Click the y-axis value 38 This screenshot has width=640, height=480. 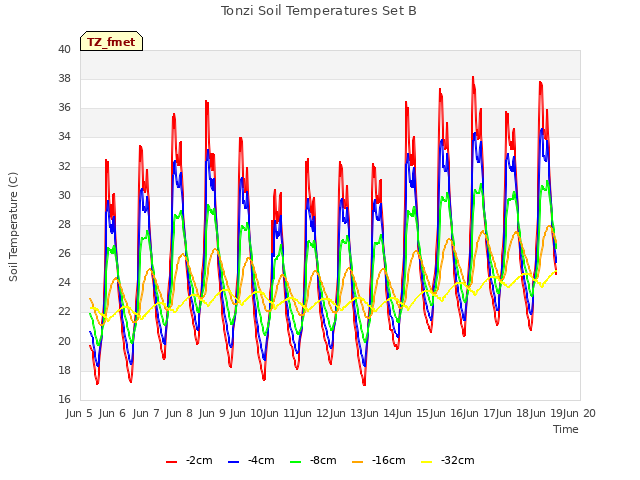[64, 79]
